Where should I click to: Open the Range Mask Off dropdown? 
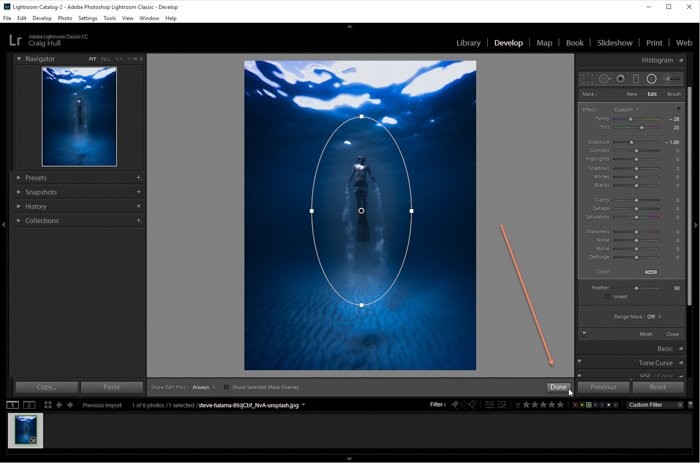tap(654, 317)
